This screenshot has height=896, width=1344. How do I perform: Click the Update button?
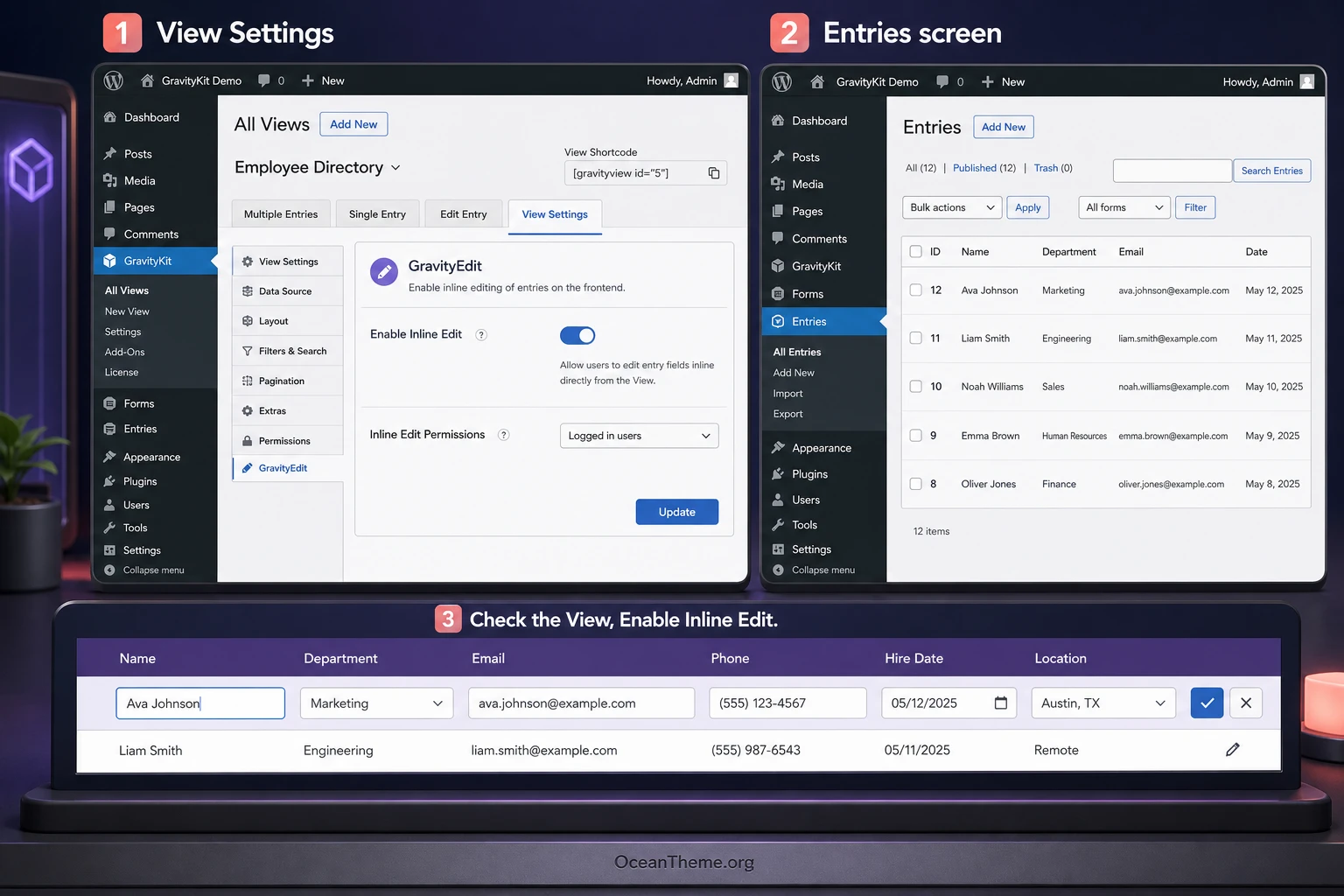676,512
